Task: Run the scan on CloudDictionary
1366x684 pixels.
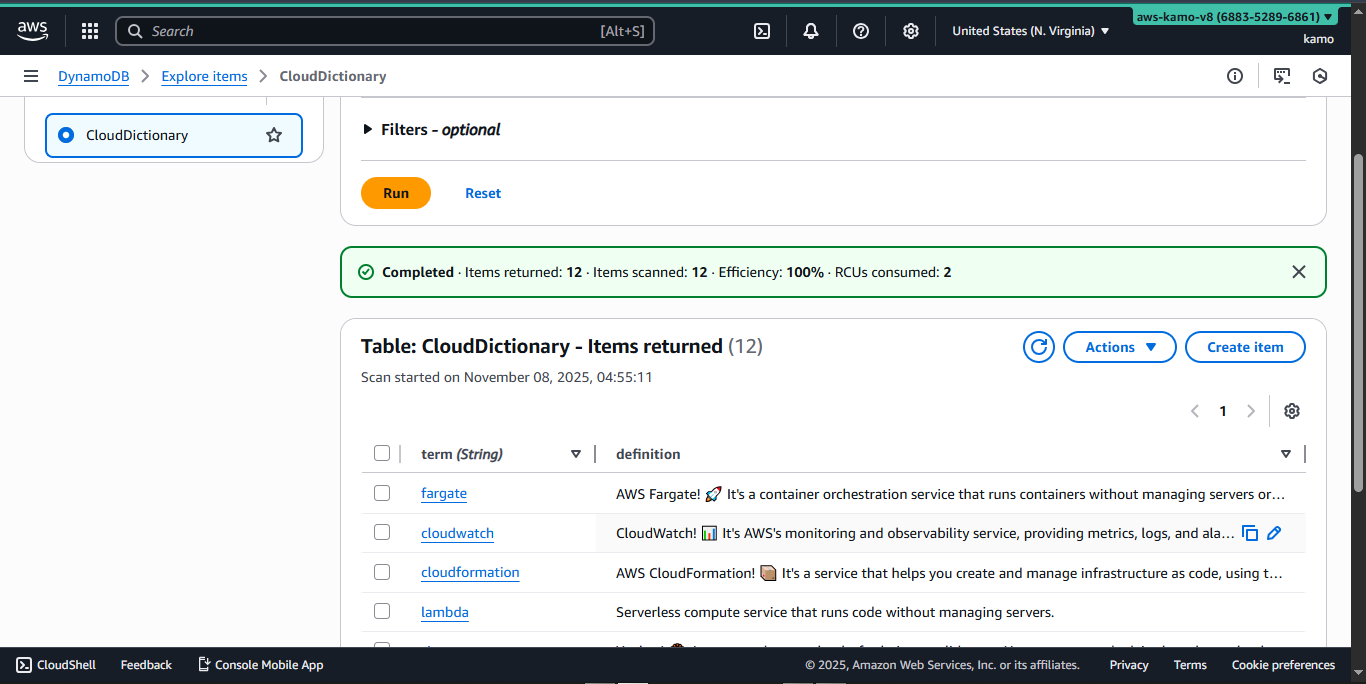Action: pos(396,192)
